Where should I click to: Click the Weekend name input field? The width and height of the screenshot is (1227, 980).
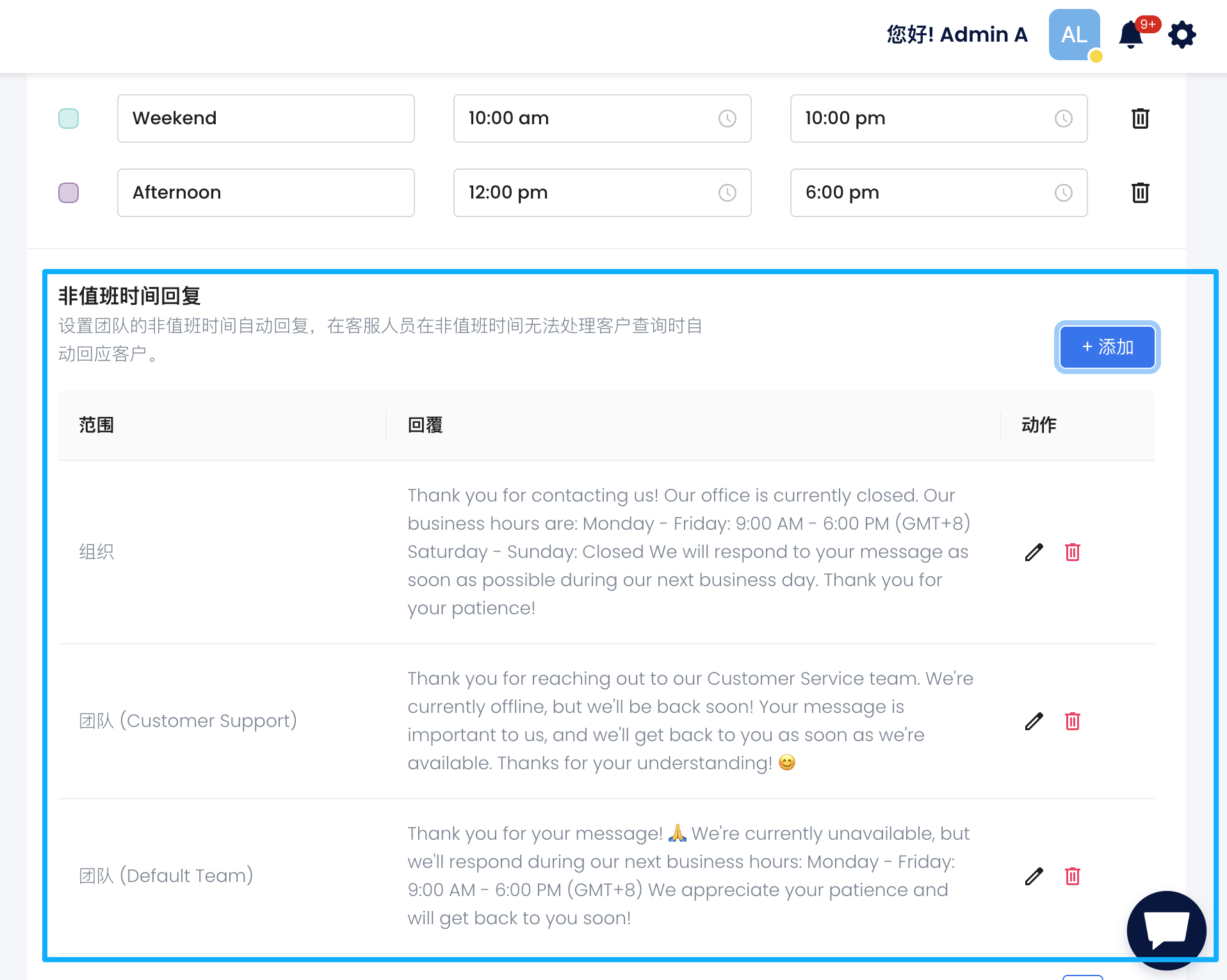(x=266, y=118)
